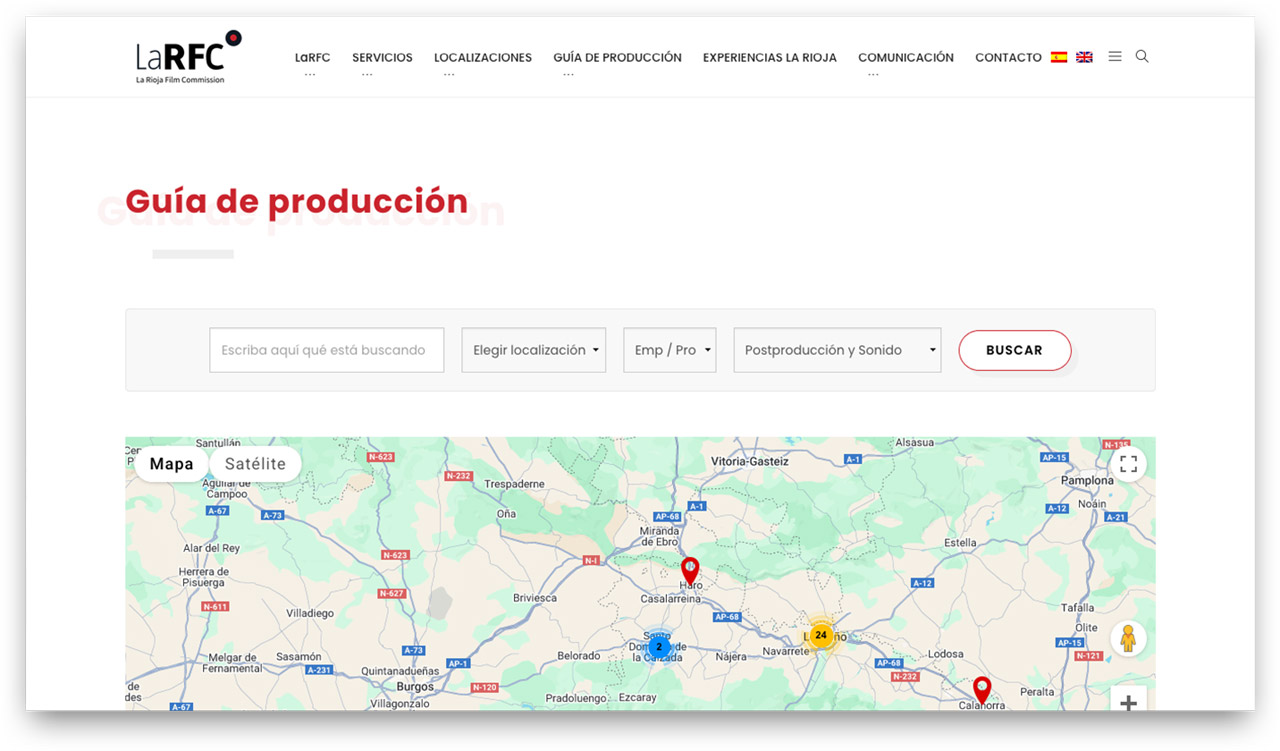Viewport: 1280px width, 751px height.
Task: Open the Postproducción y Sonido dropdown
Action: [837, 350]
